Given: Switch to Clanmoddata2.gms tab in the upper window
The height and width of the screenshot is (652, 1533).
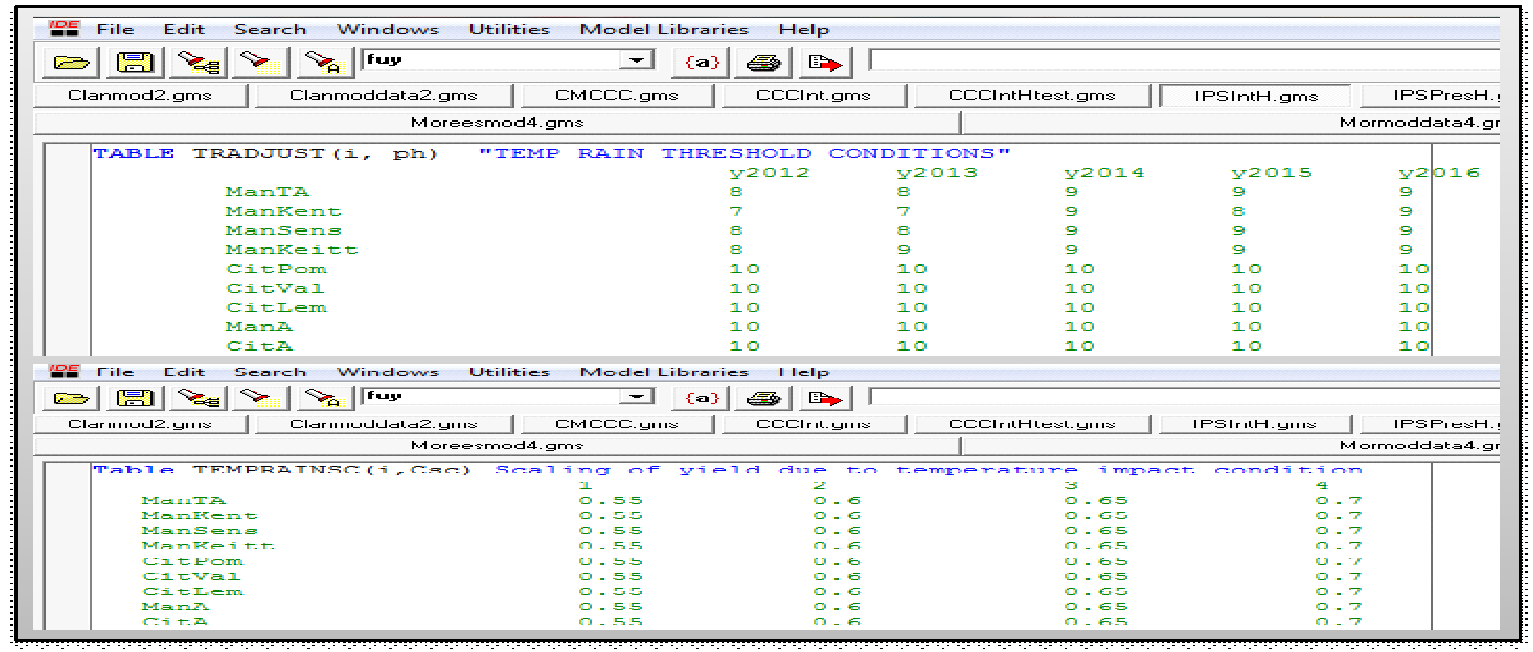Looking at the screenshot, I should point(384,96).
